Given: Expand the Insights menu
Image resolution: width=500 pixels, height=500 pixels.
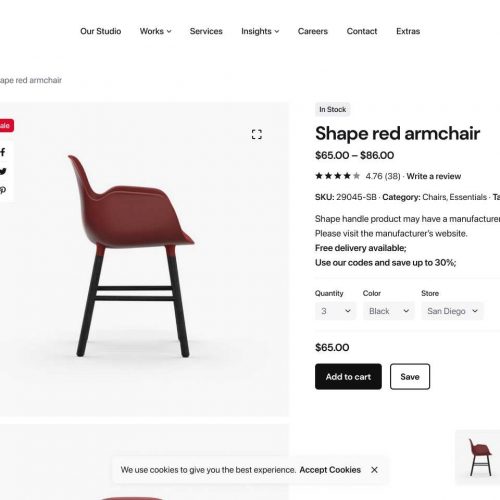Looking at the screenshot, I should pyautogui.click(x=260, y=31).
